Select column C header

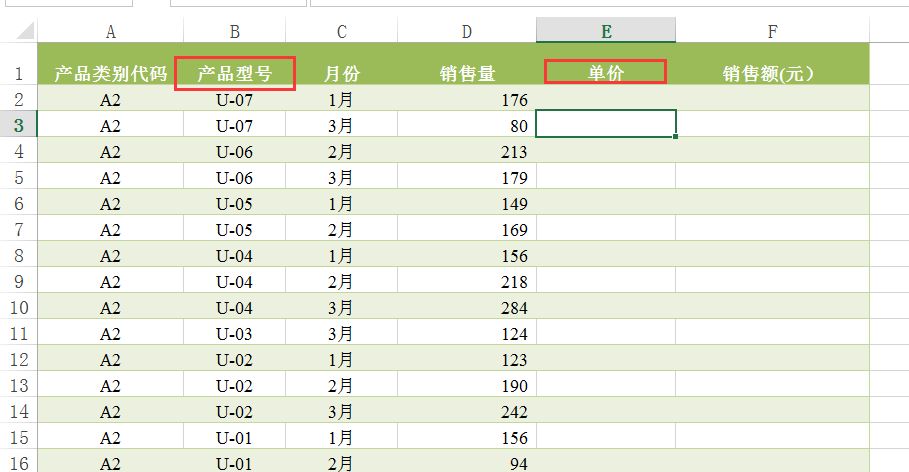click(341, 31)
